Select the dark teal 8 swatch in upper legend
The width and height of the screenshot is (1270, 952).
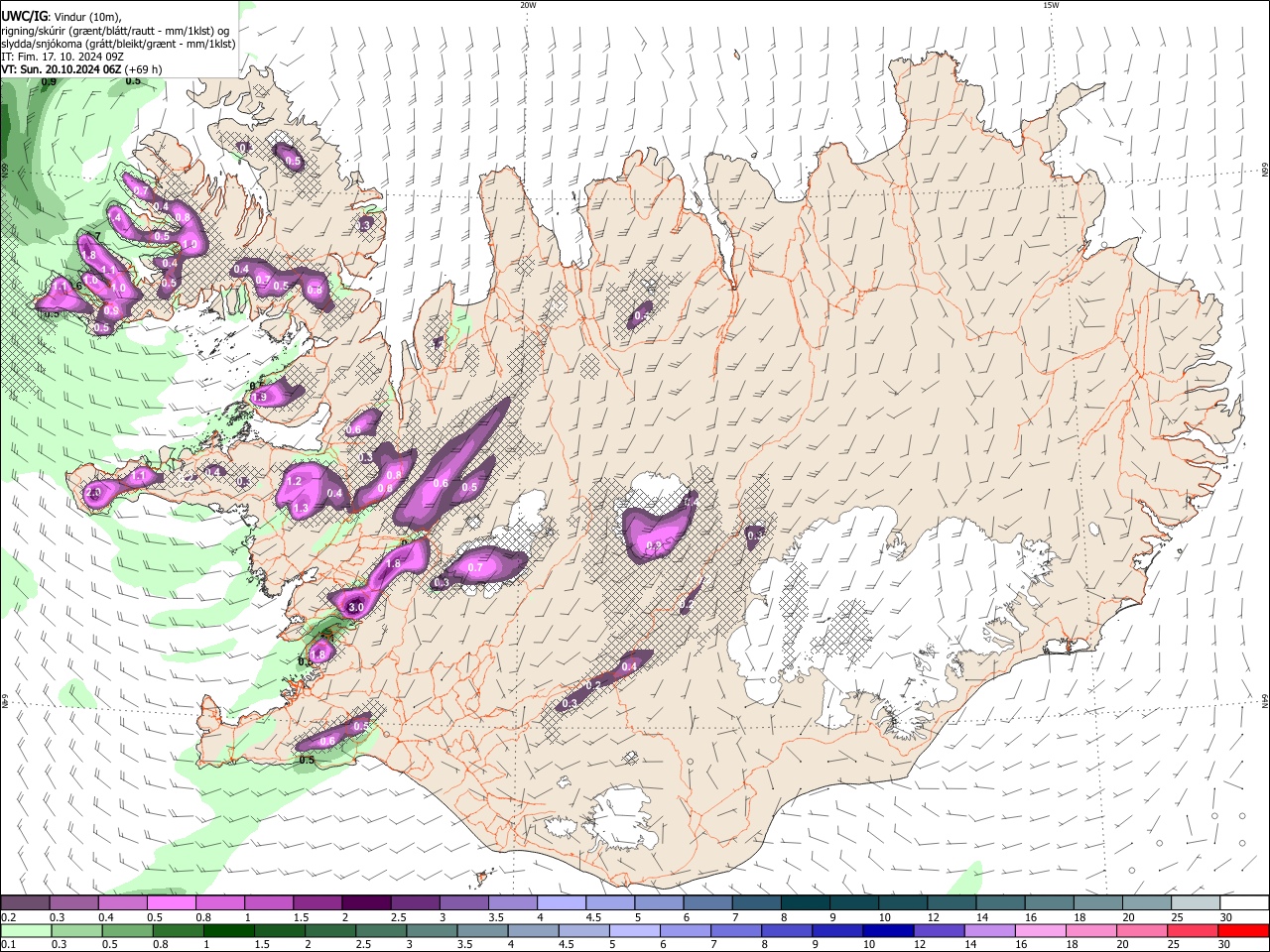coord(805,903)
